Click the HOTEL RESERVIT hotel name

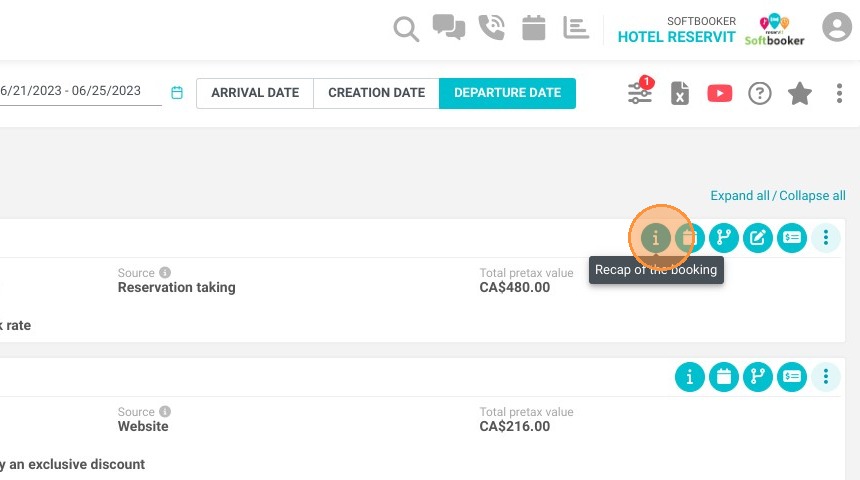click(676, 37)
